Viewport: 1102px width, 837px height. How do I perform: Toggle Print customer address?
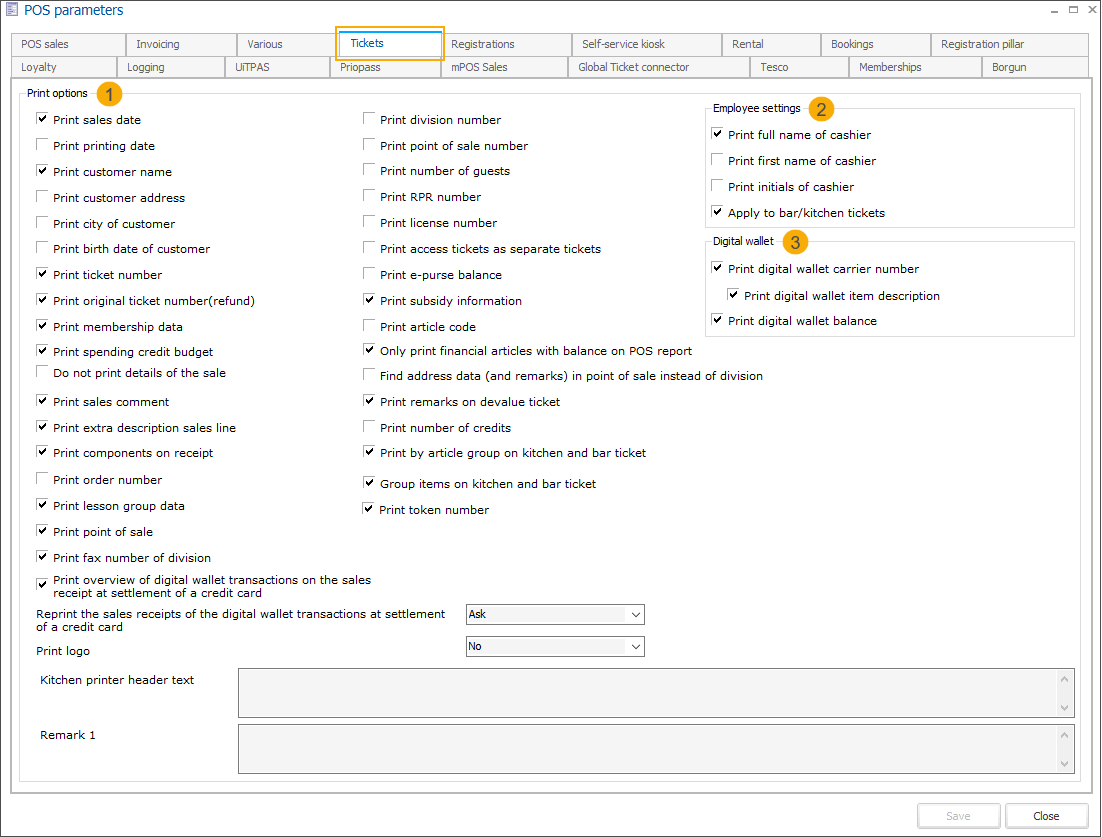42,197
